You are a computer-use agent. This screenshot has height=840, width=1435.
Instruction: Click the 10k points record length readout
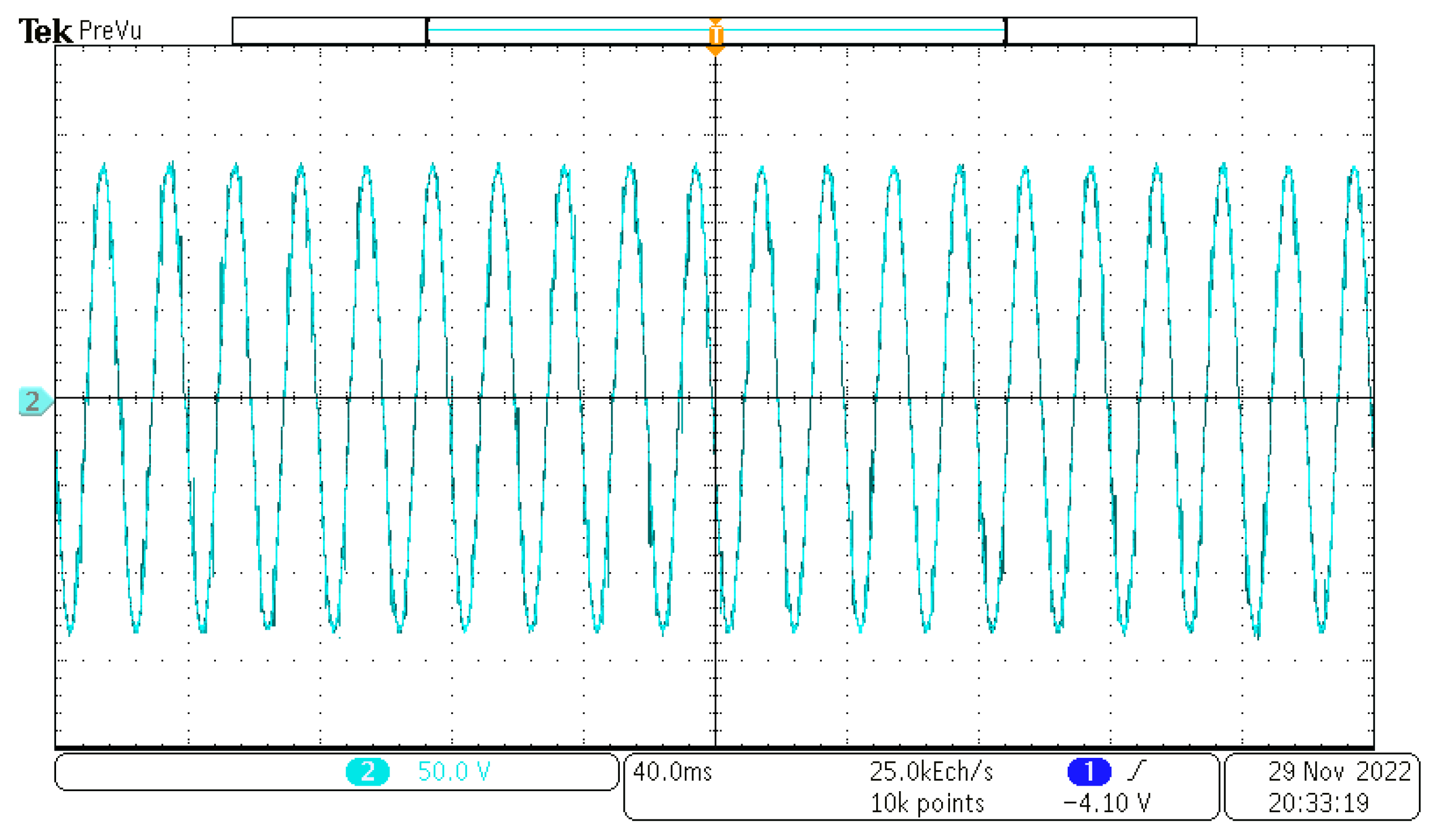[928, 803]
